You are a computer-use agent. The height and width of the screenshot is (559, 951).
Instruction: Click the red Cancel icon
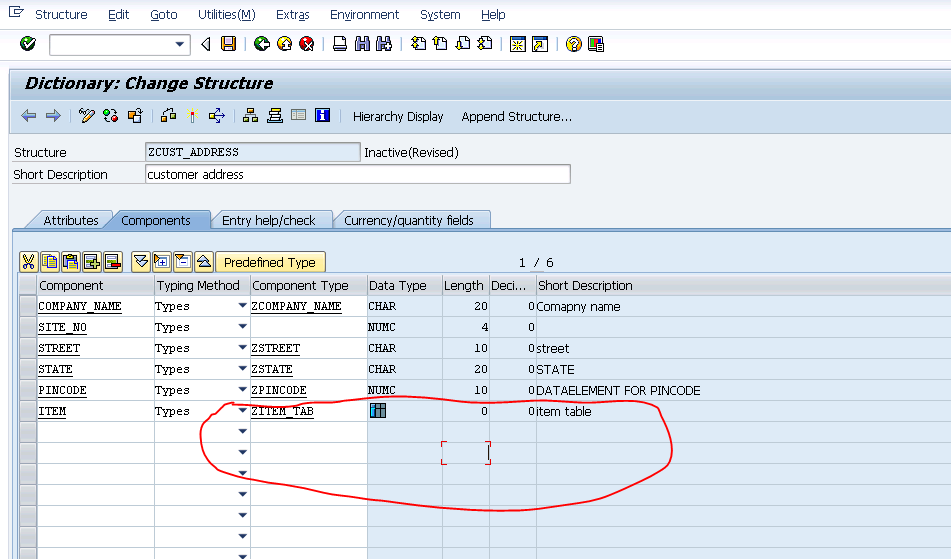pyautogui.click(x=307, y=44)
